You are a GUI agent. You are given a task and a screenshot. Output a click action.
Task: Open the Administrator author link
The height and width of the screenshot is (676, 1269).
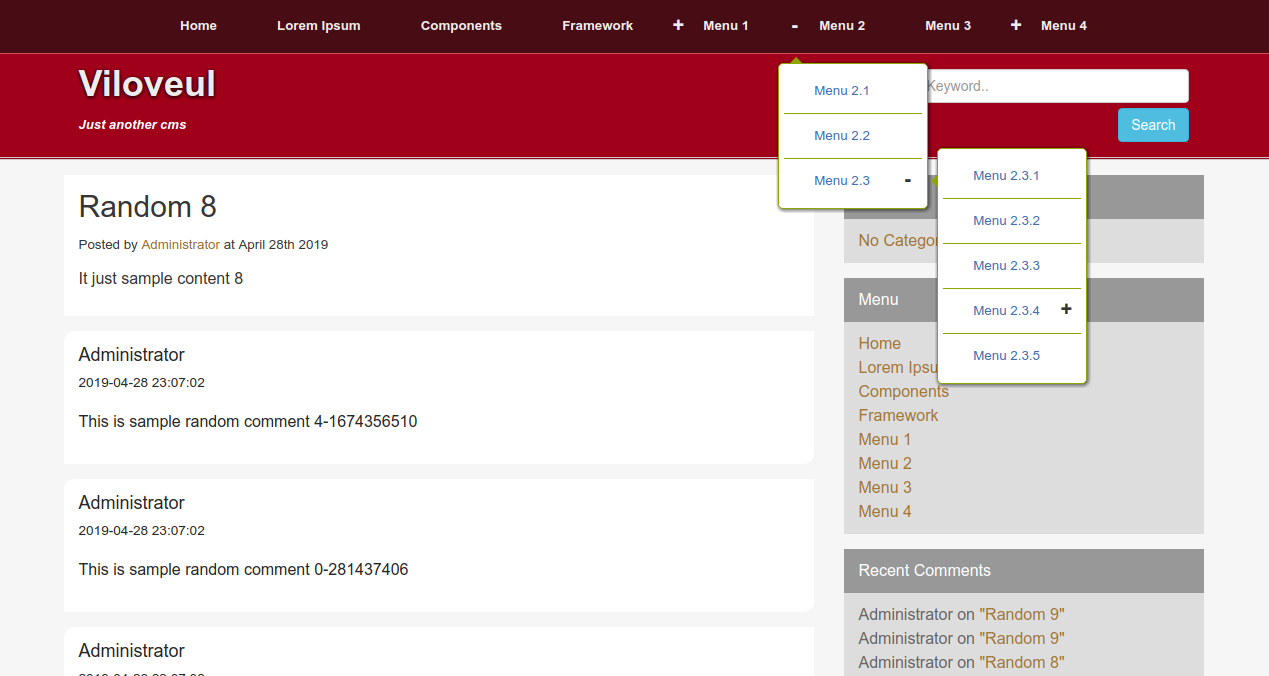pyautogui.click(x=180, y=245)
